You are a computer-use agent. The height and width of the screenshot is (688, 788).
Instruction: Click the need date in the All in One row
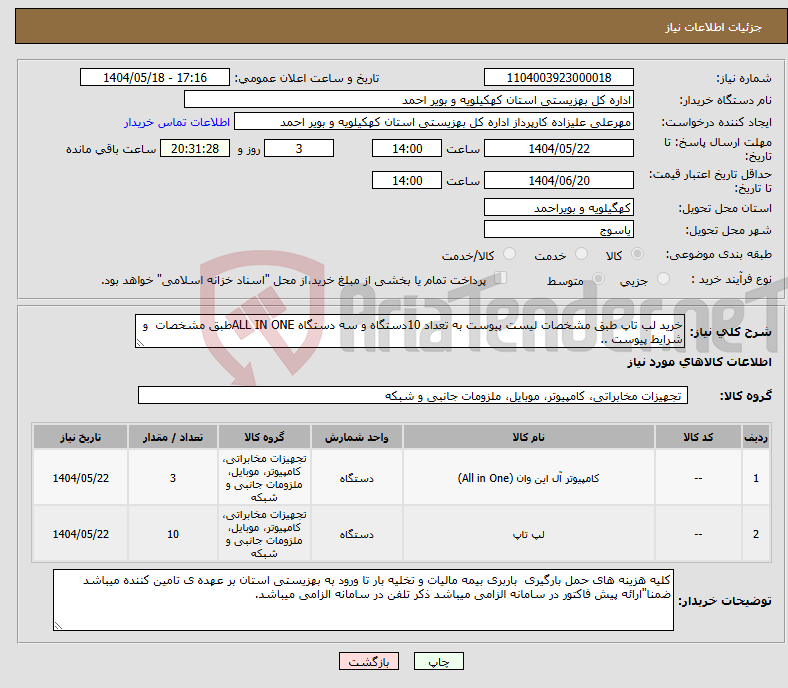click(x=80, y=478)
